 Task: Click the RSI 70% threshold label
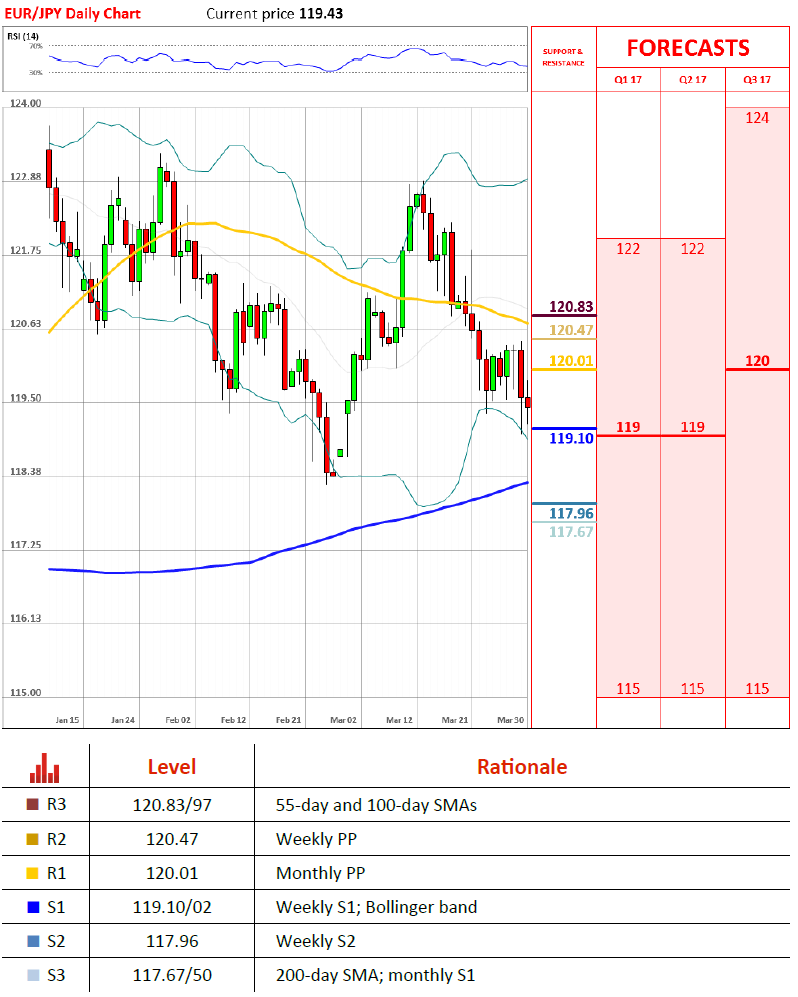(36, 46)
